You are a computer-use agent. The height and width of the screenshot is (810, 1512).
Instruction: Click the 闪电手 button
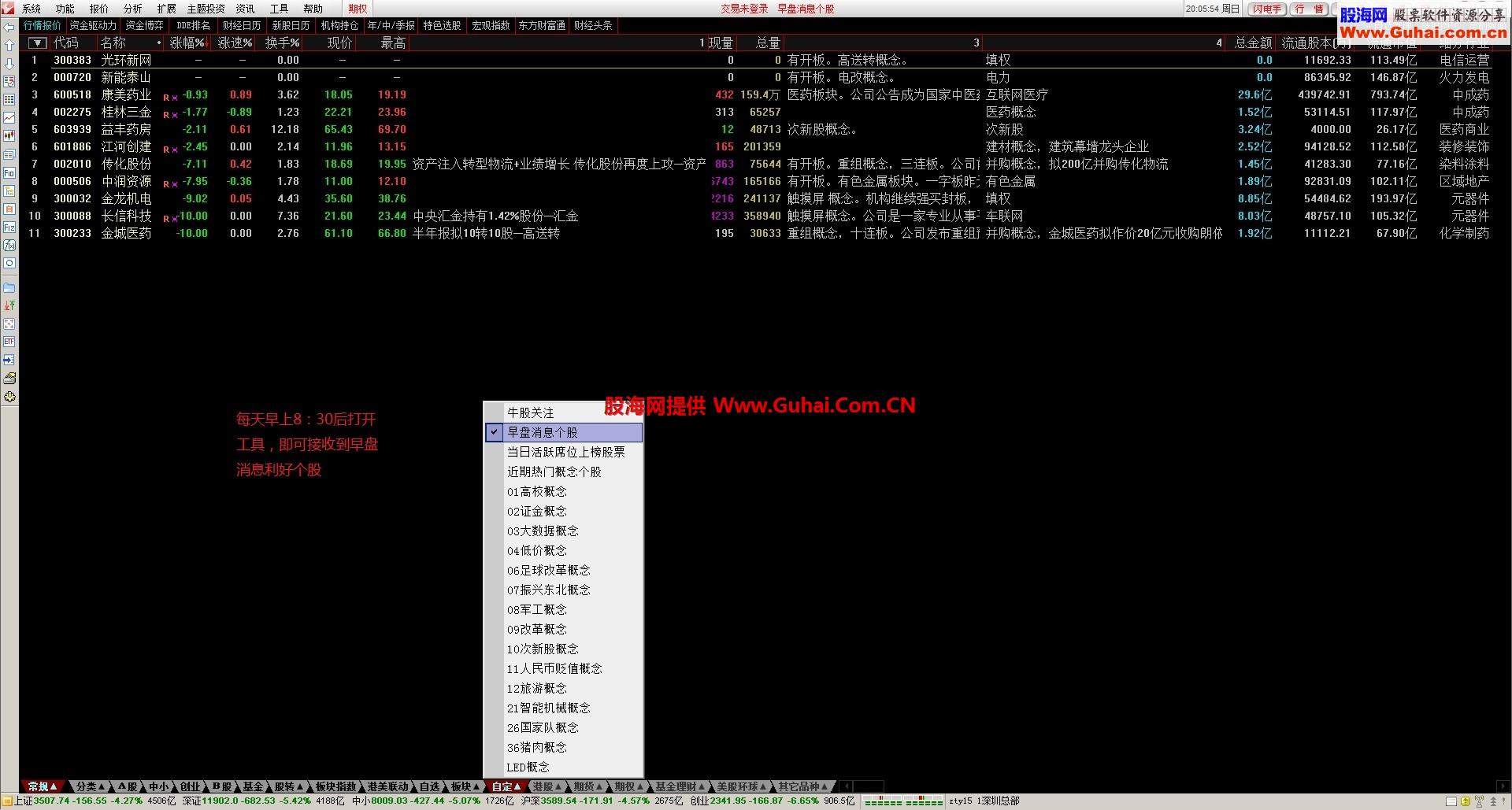click(1267, 9)
